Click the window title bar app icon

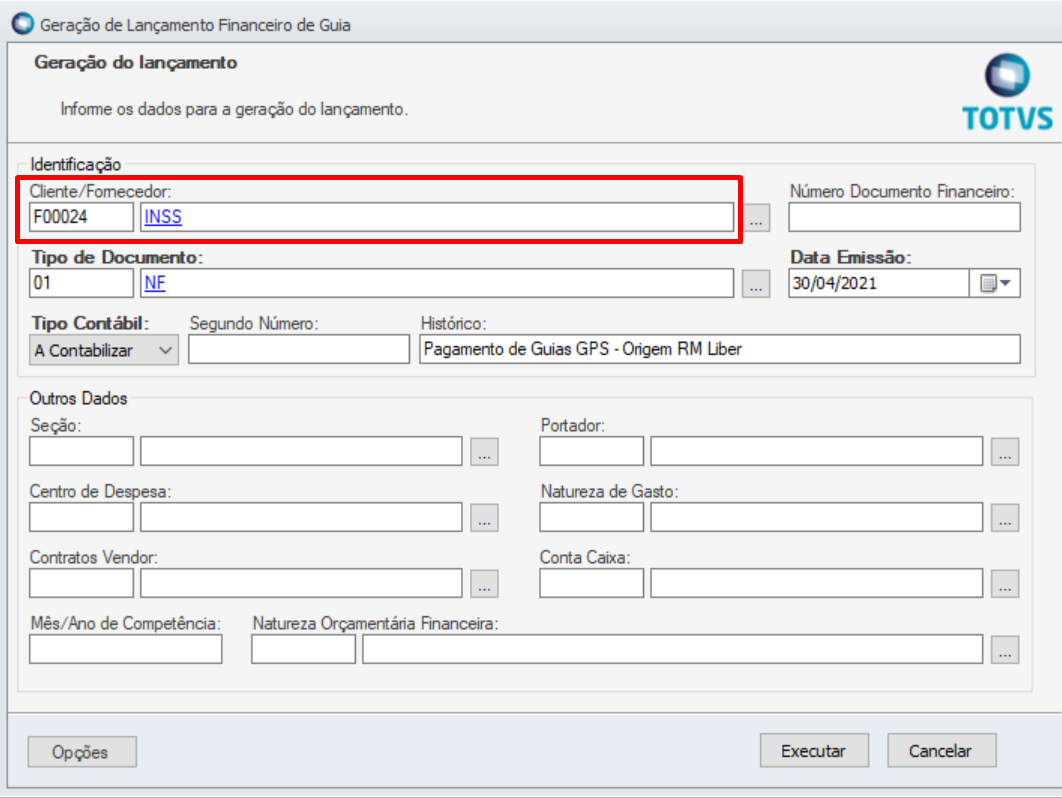22,24
